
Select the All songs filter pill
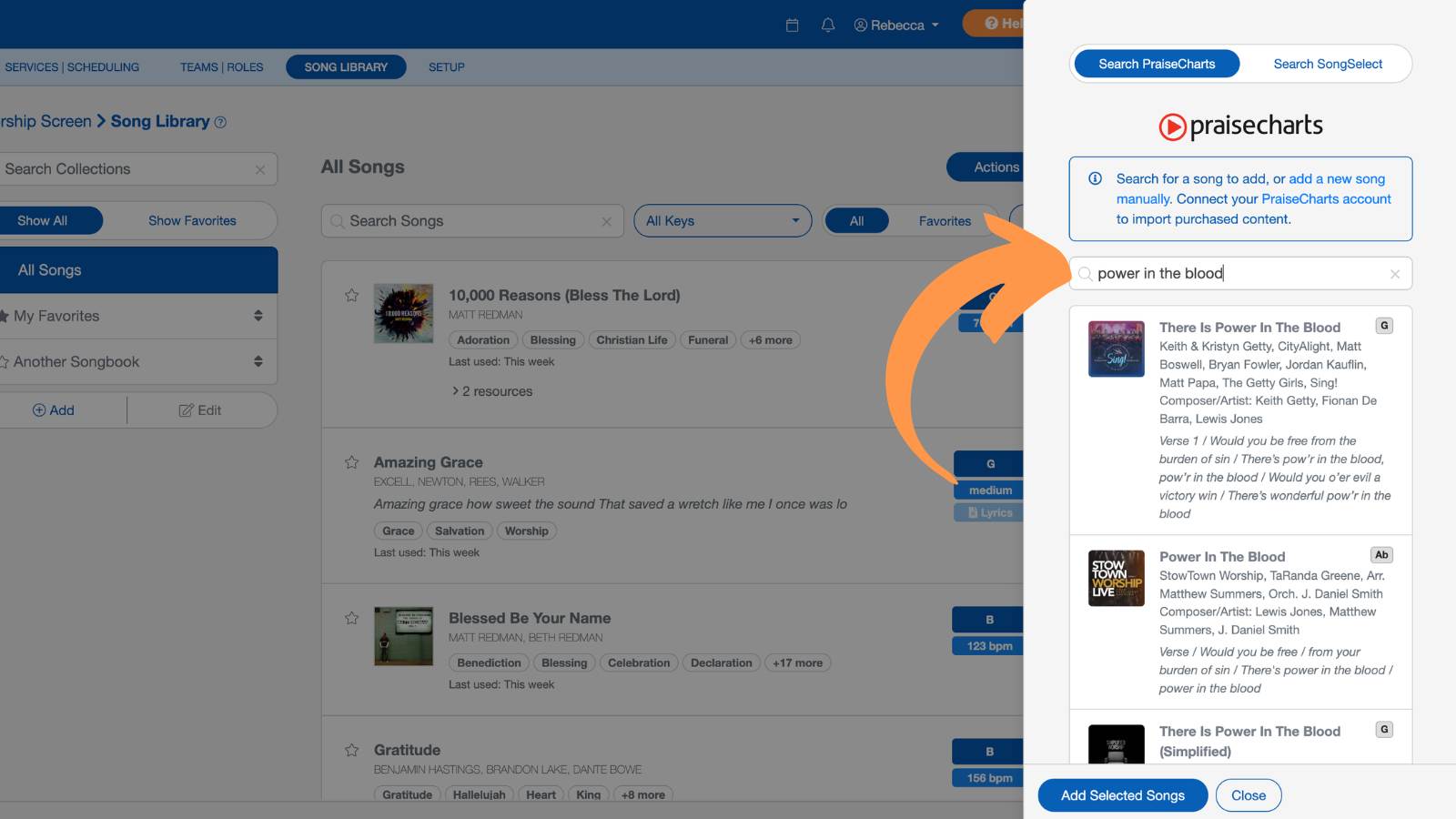pyautogui.click(x=856, y=221)
